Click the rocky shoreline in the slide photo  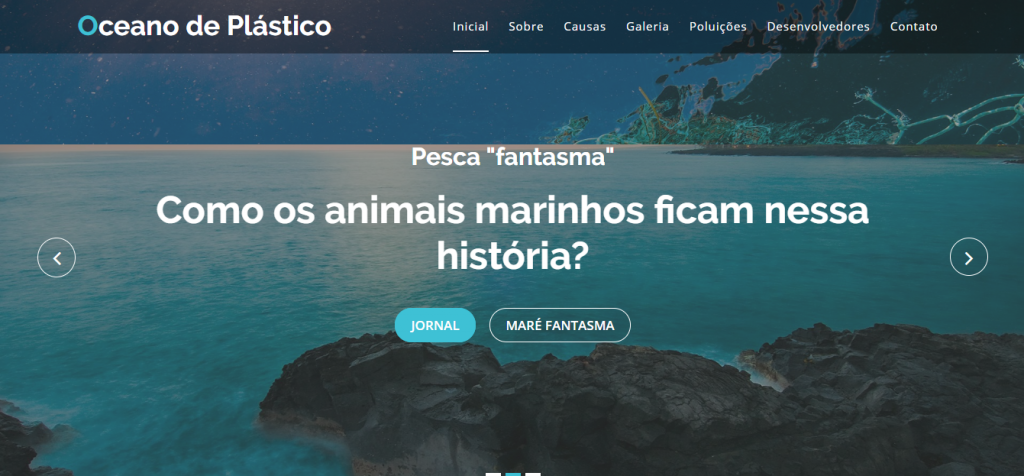(640, 405)
